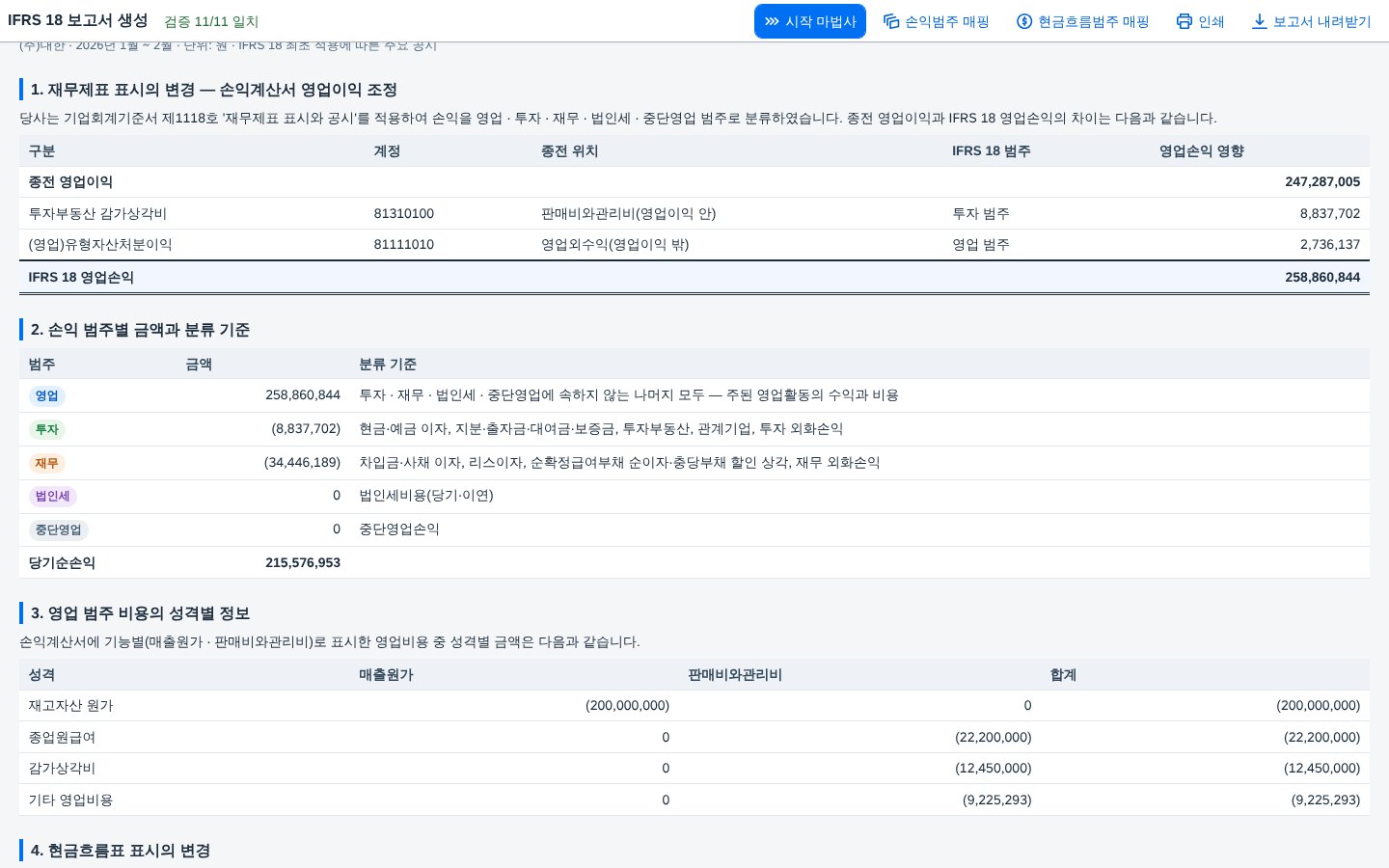Select the 종업원급여 row label

click(x=62, y=737)
